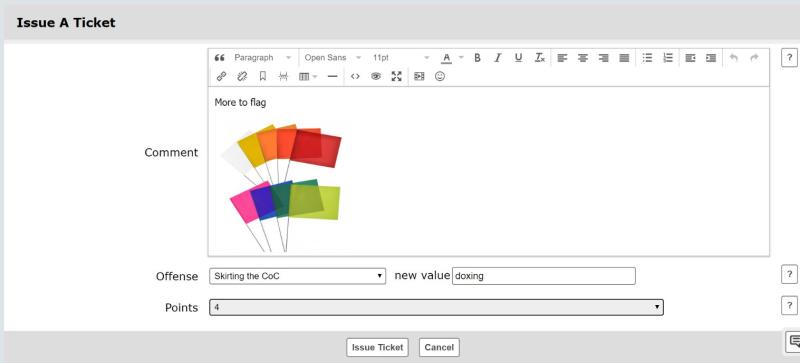Open the Paragraph format dropdown
The image size is (800, 363).
[263, 58]
